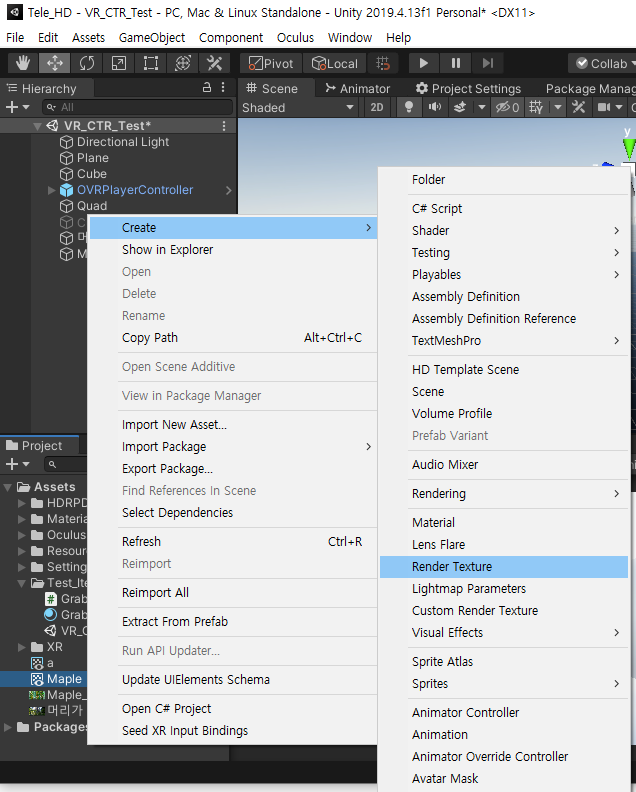636x792 pixels.
Task: Expand OVRPlayerController object
Action: (51, 190)
